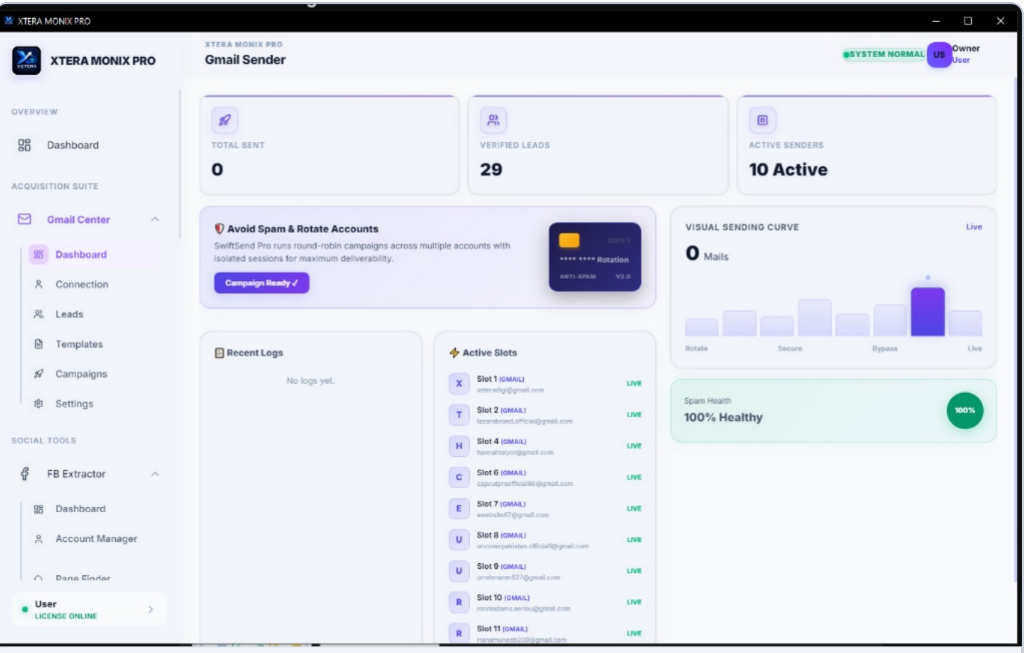The height and width of the screenshot is (653, 1032).
Task: Click the 'Bypass' label under curve
Action: click(885, 348)
